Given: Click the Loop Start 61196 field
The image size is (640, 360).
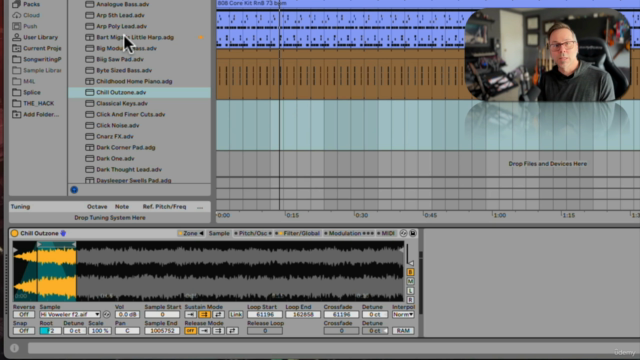Looking at the screenshot, I should coord(264,315).
